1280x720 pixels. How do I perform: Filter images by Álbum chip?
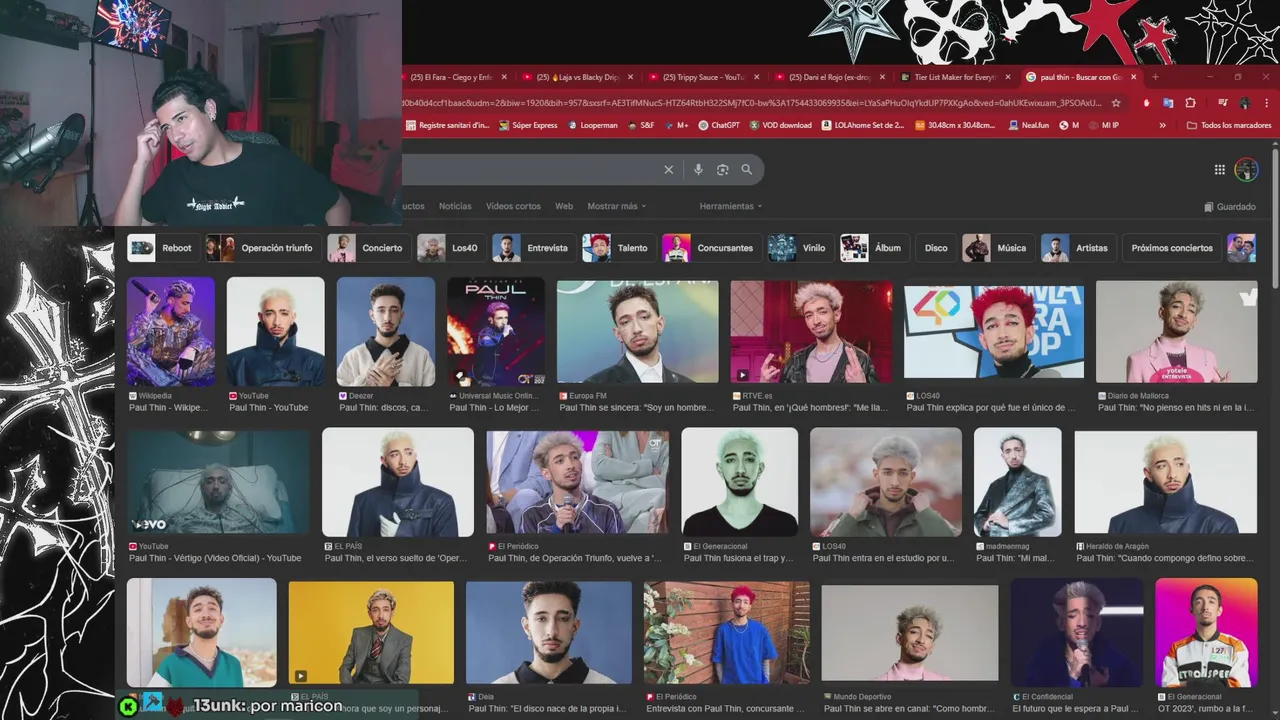[x=873, y=248]
